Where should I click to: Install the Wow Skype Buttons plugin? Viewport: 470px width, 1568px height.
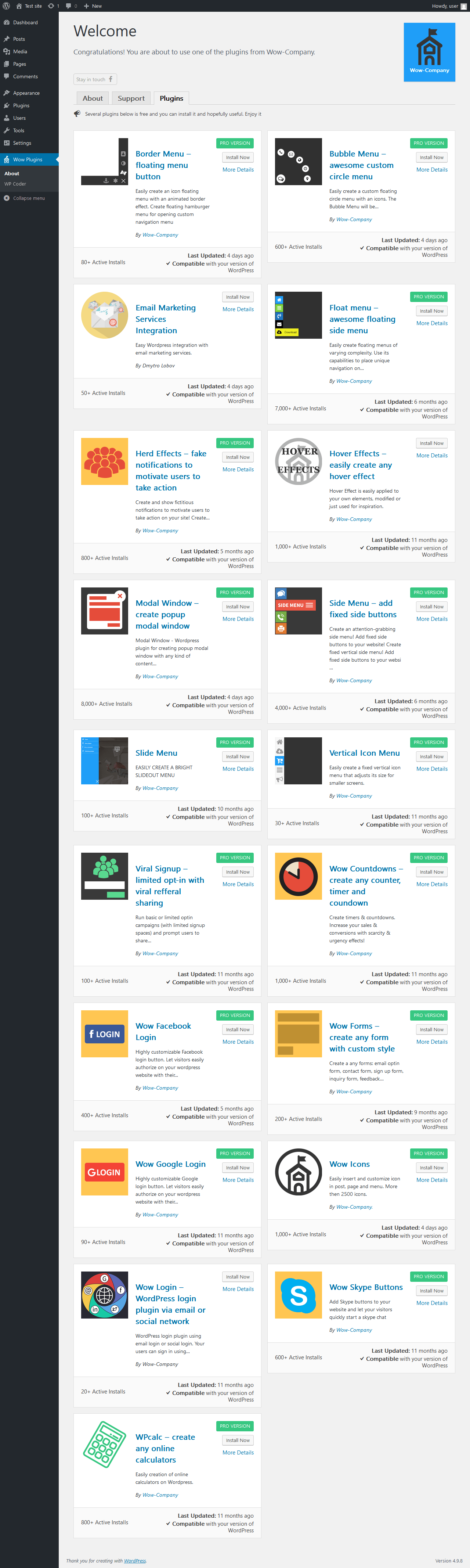432,1291
